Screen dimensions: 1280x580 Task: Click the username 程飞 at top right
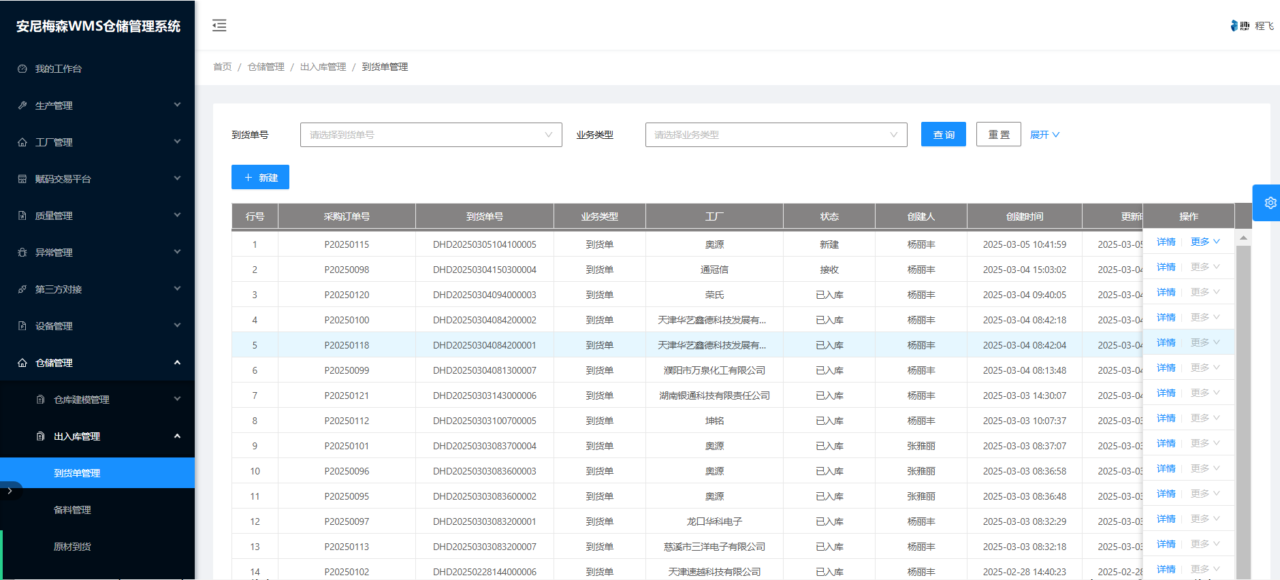(1264, 26)
